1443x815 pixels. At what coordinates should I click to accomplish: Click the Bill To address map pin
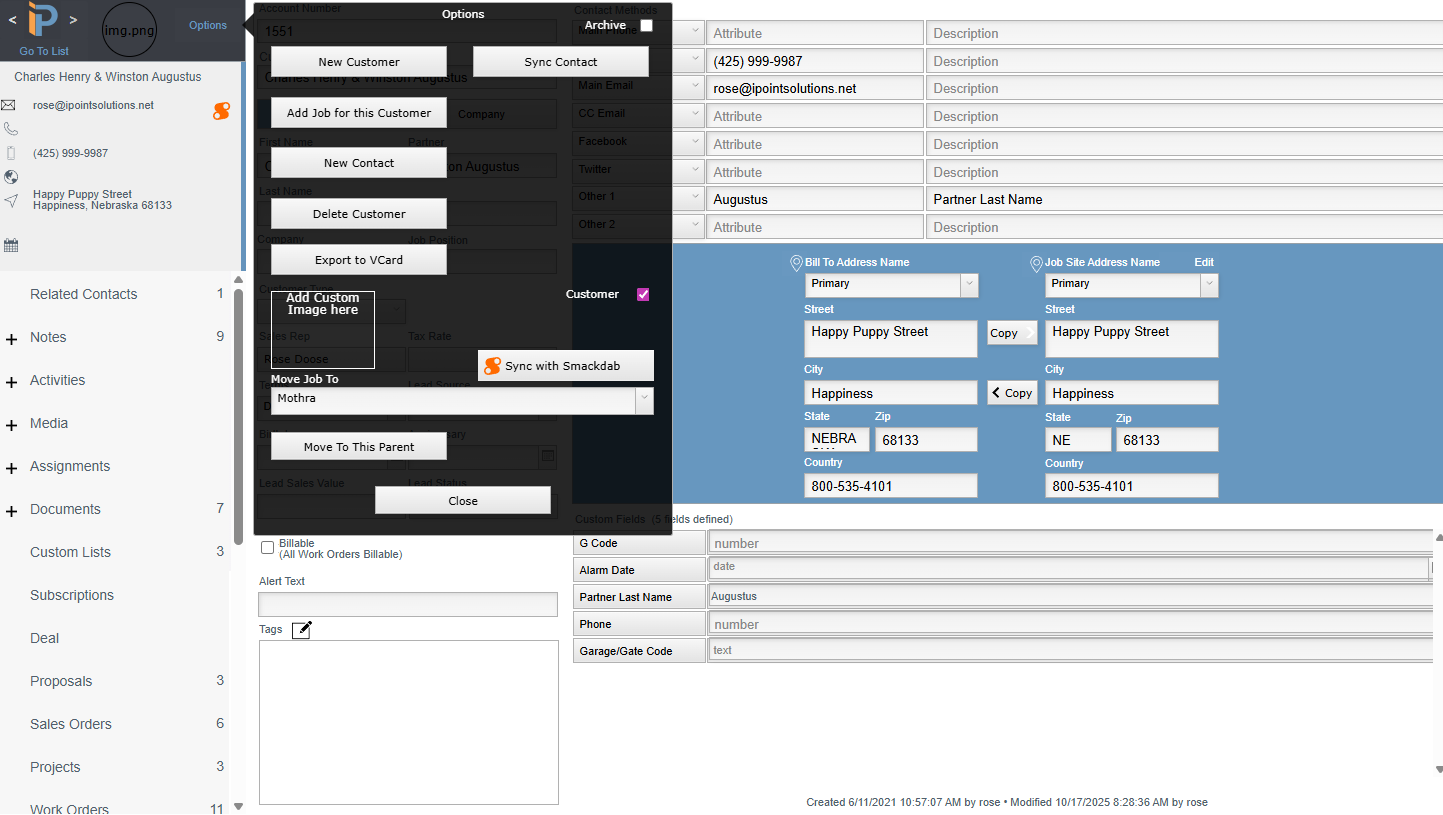pos(796,263)
